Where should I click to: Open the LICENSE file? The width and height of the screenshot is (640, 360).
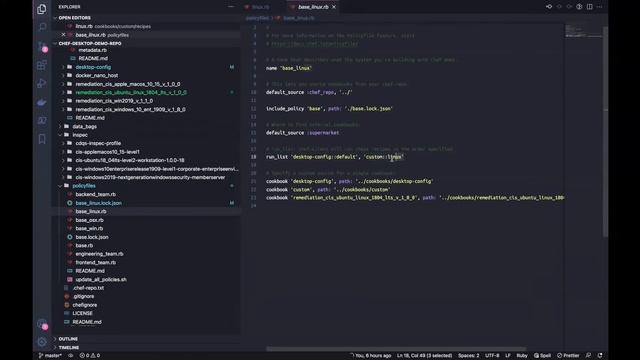[x=82, y=313]
